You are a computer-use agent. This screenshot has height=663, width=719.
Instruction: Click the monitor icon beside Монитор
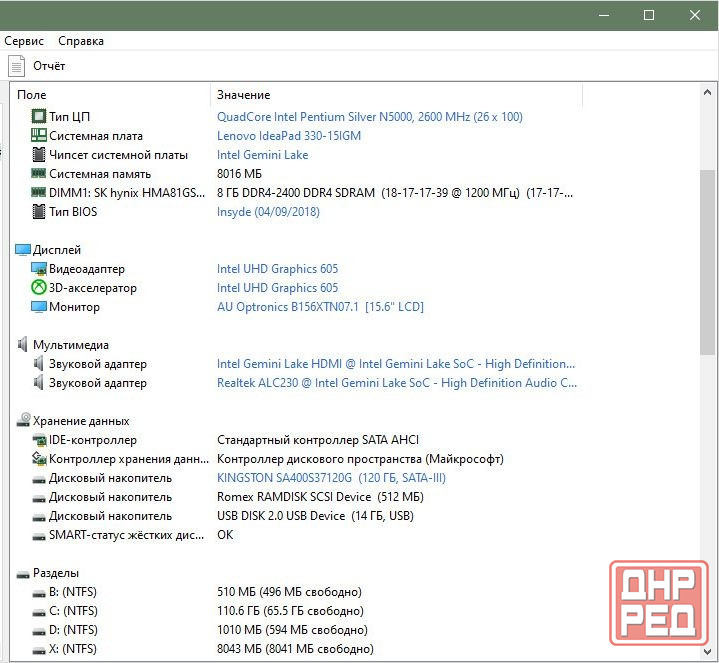tap(39, 307)
